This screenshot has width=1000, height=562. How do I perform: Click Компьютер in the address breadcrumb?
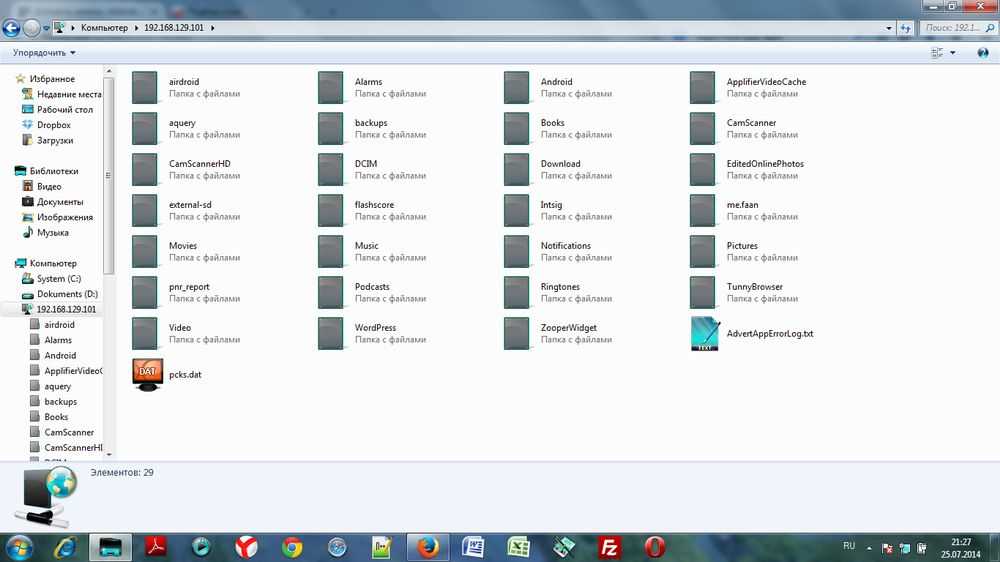tap(104, 28)
